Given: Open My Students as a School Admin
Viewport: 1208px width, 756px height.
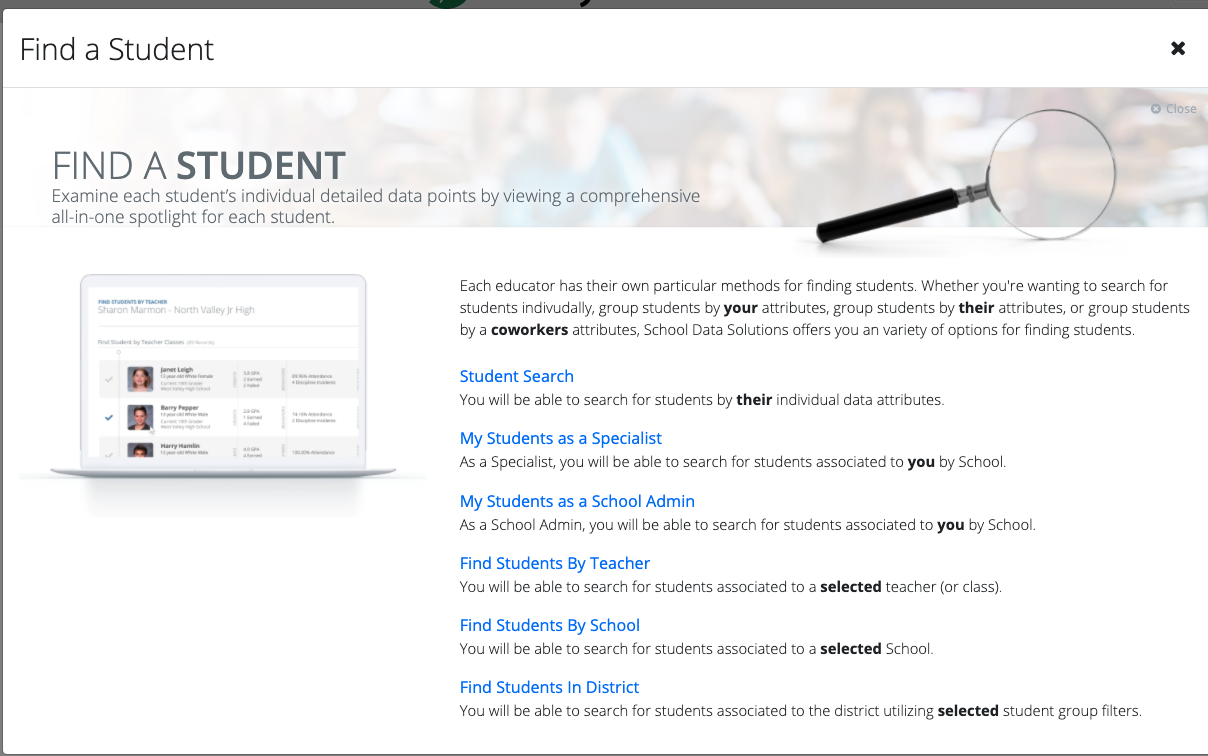Looking at the screenshot, I should pyautogui.click(x=577, y=501).
